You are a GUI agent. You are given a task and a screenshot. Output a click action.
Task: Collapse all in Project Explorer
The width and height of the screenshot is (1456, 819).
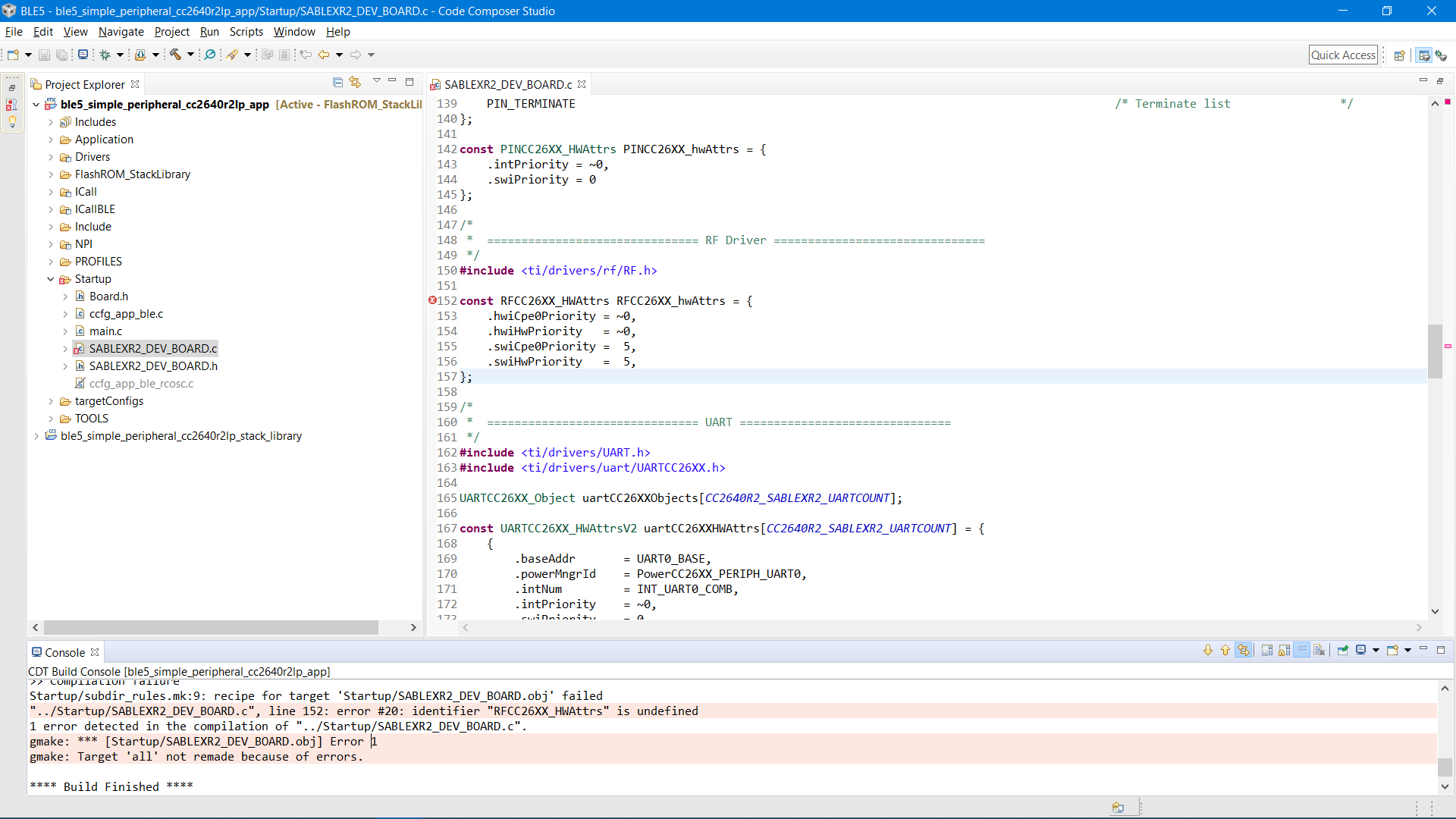[337, 82]
